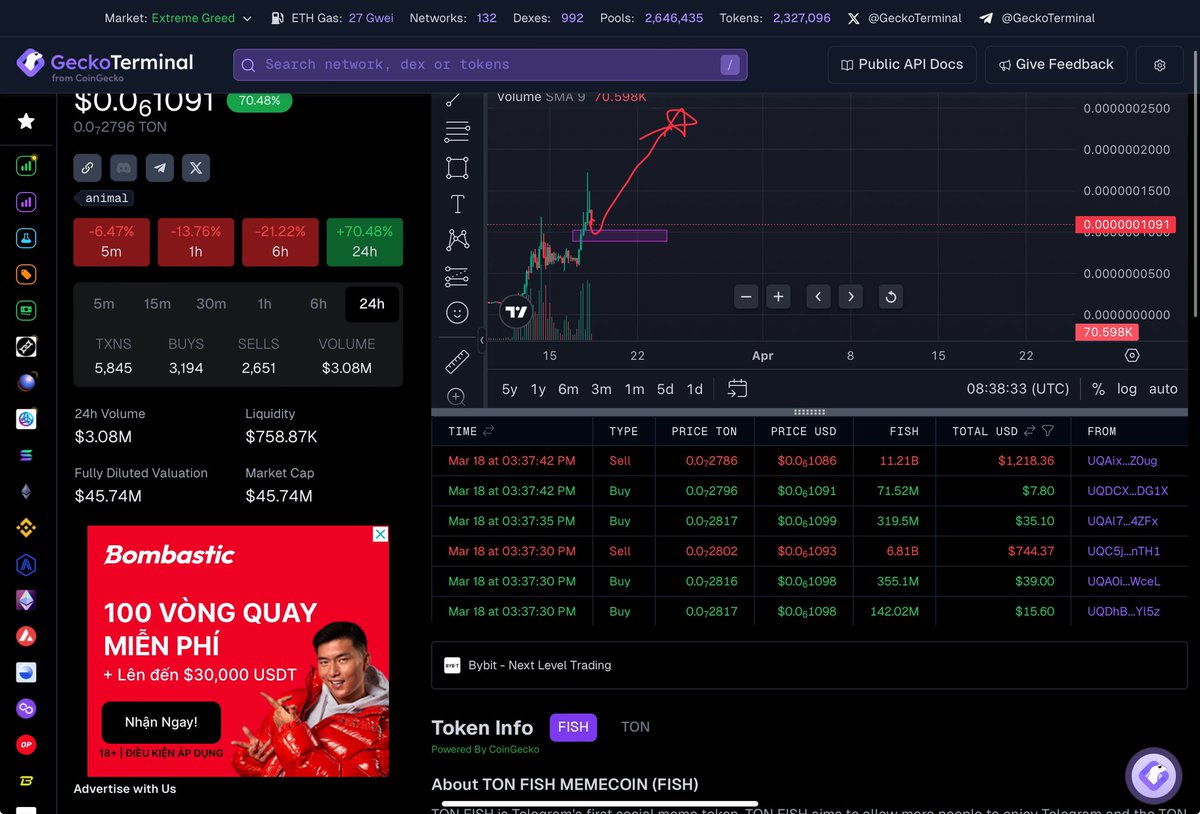
Task: Open chart axis settings gear icon
Action: (1132, 355)
